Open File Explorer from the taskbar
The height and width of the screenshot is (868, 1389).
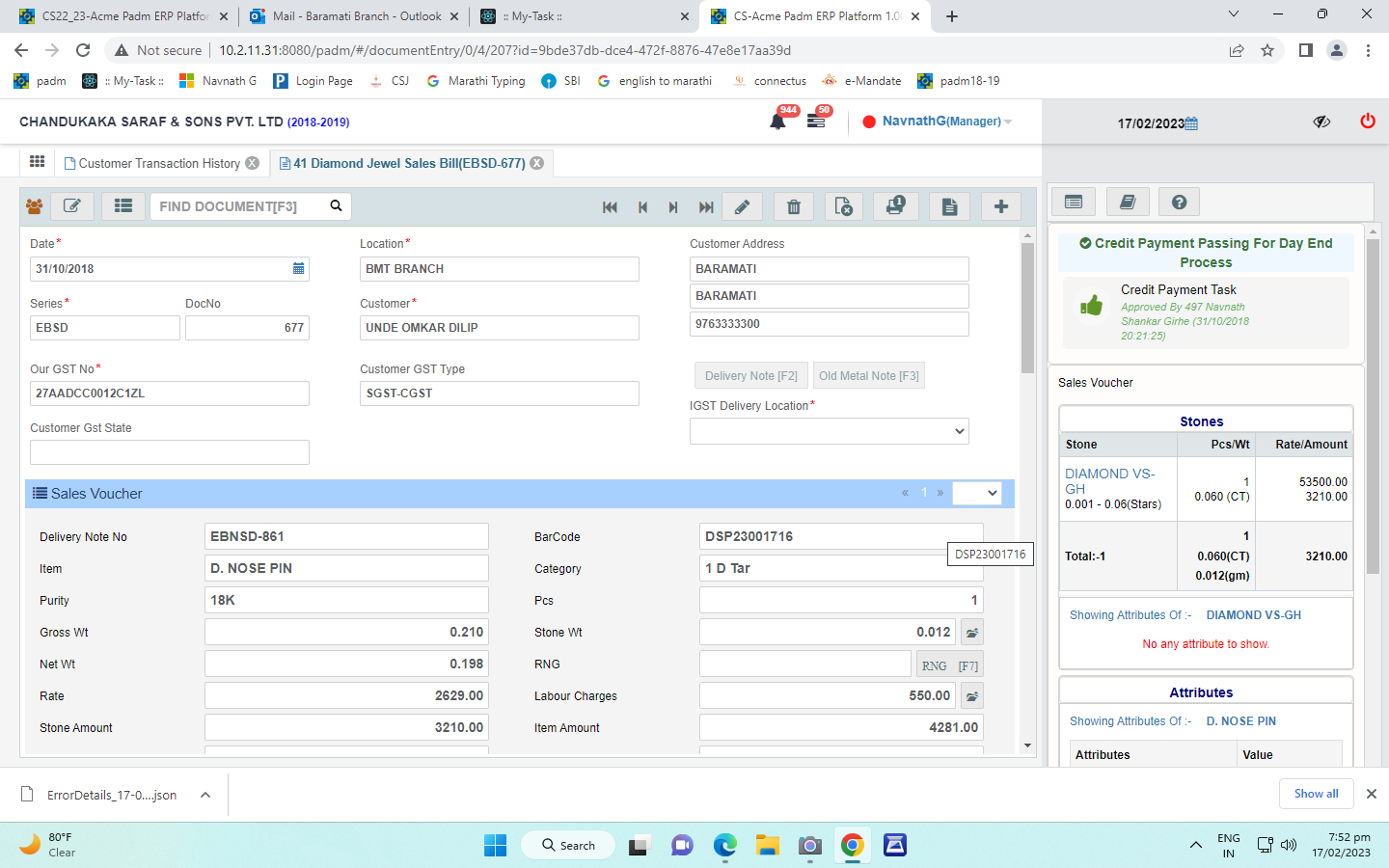[768, 846]
